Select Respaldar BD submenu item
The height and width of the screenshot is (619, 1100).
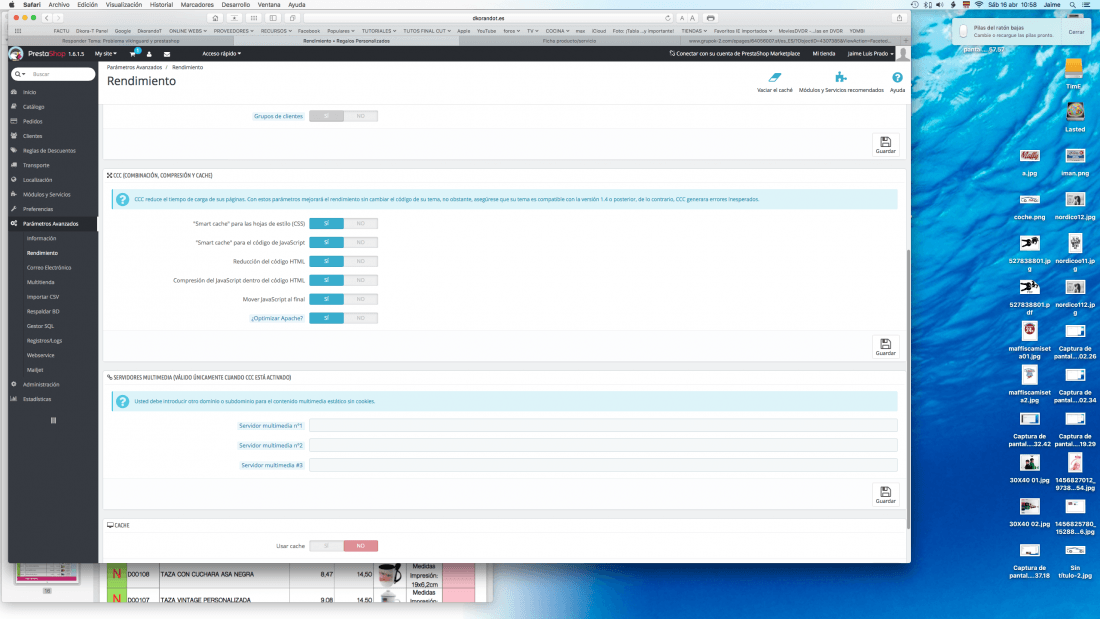click(x=43, y=311)
